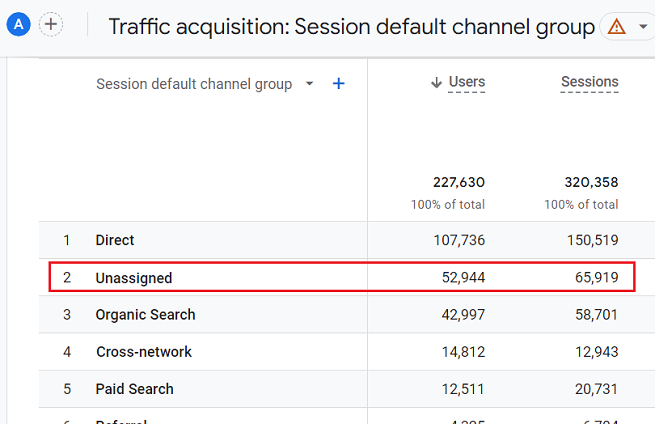Select the 'Paid Search' row label
Image resolution: width=655 pixels, height=424 pixels.
point(135,389)
